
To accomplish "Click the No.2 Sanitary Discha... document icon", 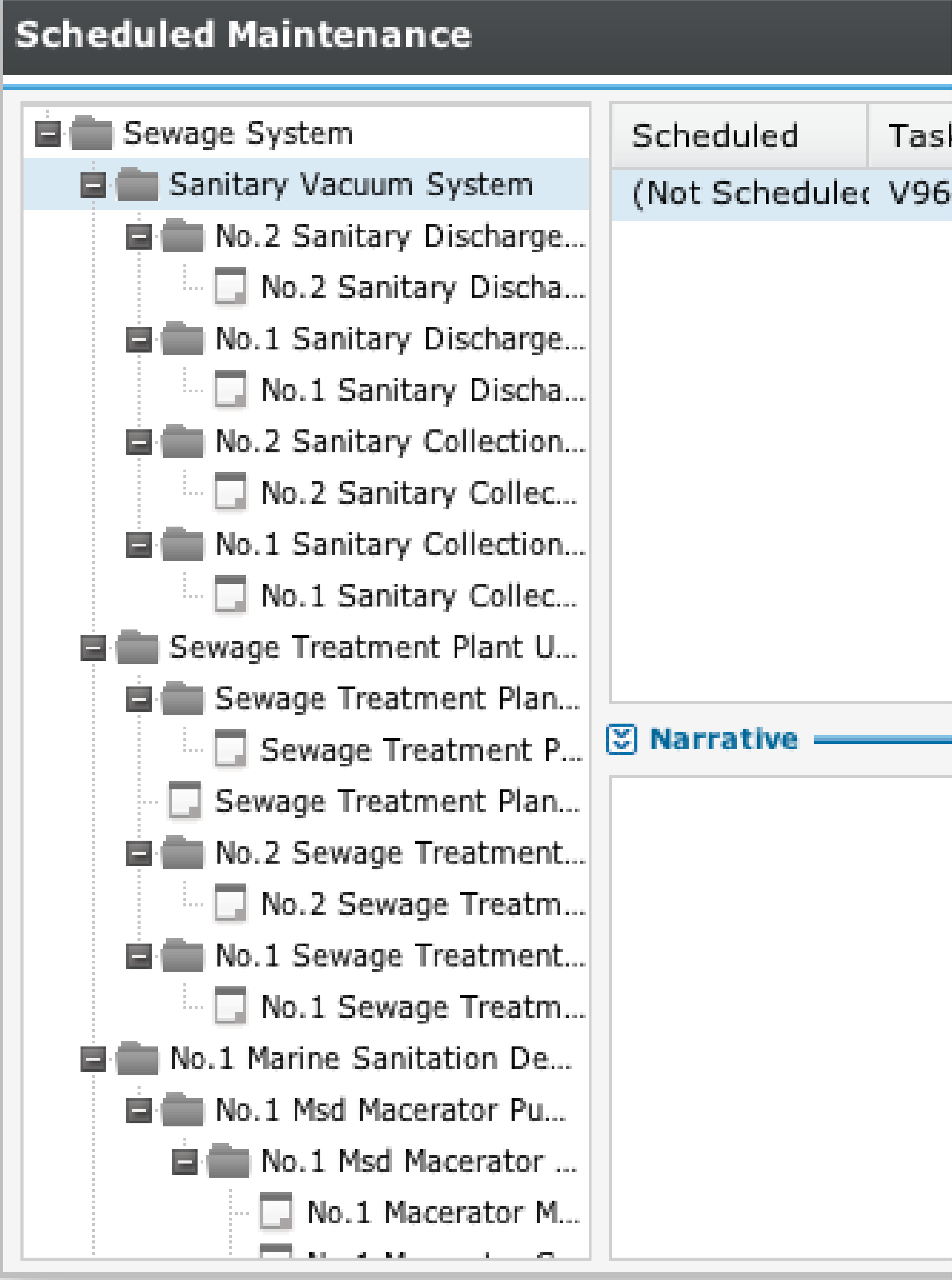I will pos(230,286).
